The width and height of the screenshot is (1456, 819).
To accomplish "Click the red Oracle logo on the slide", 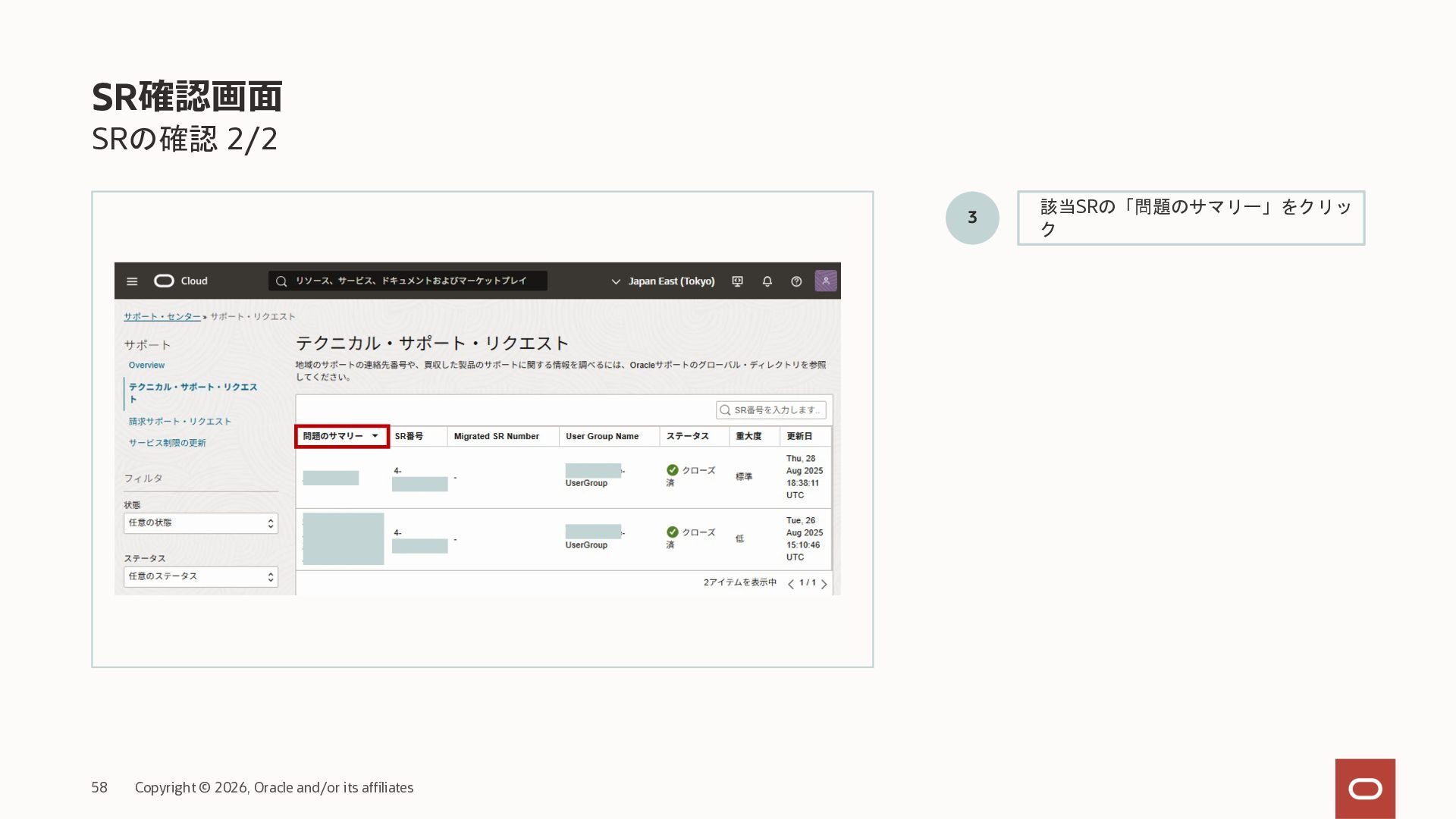I will 1365,789.
